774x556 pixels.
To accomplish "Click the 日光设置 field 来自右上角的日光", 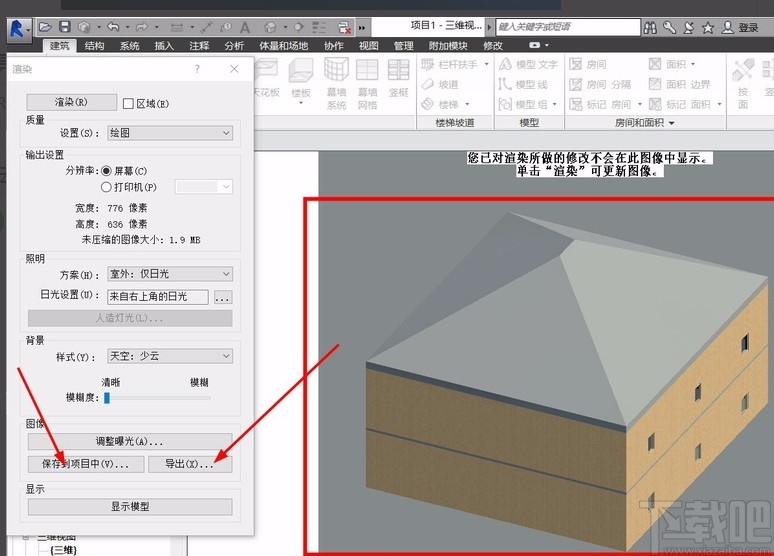I will [x=157, y=297].
